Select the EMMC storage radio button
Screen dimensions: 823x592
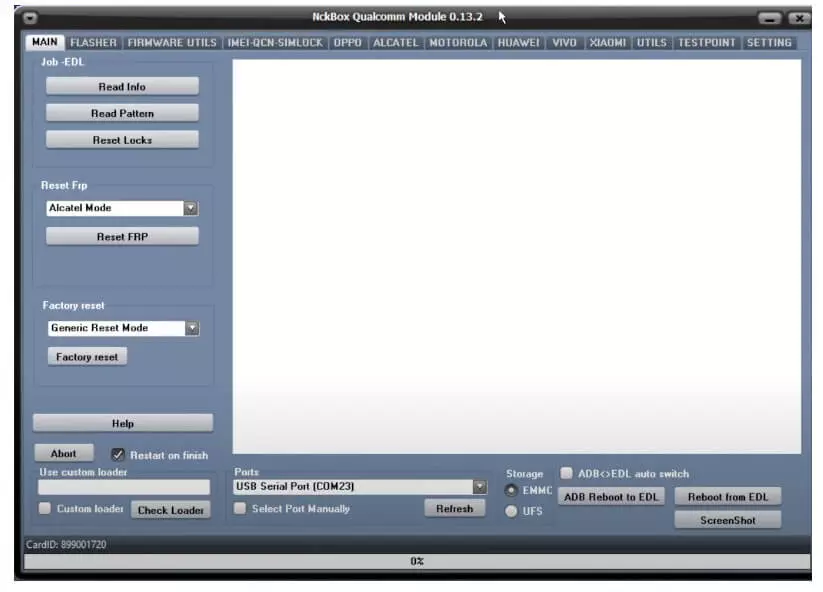(511, 491)
